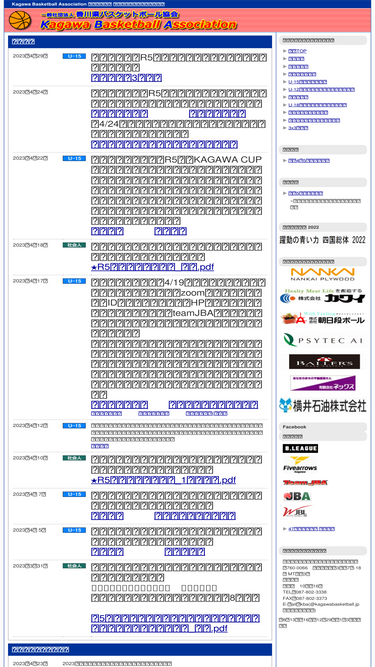The width and height of the screenshot is (375, 667).
Task: Click the Kagawa Basketball Association title banner
Action: click(138, 20)
